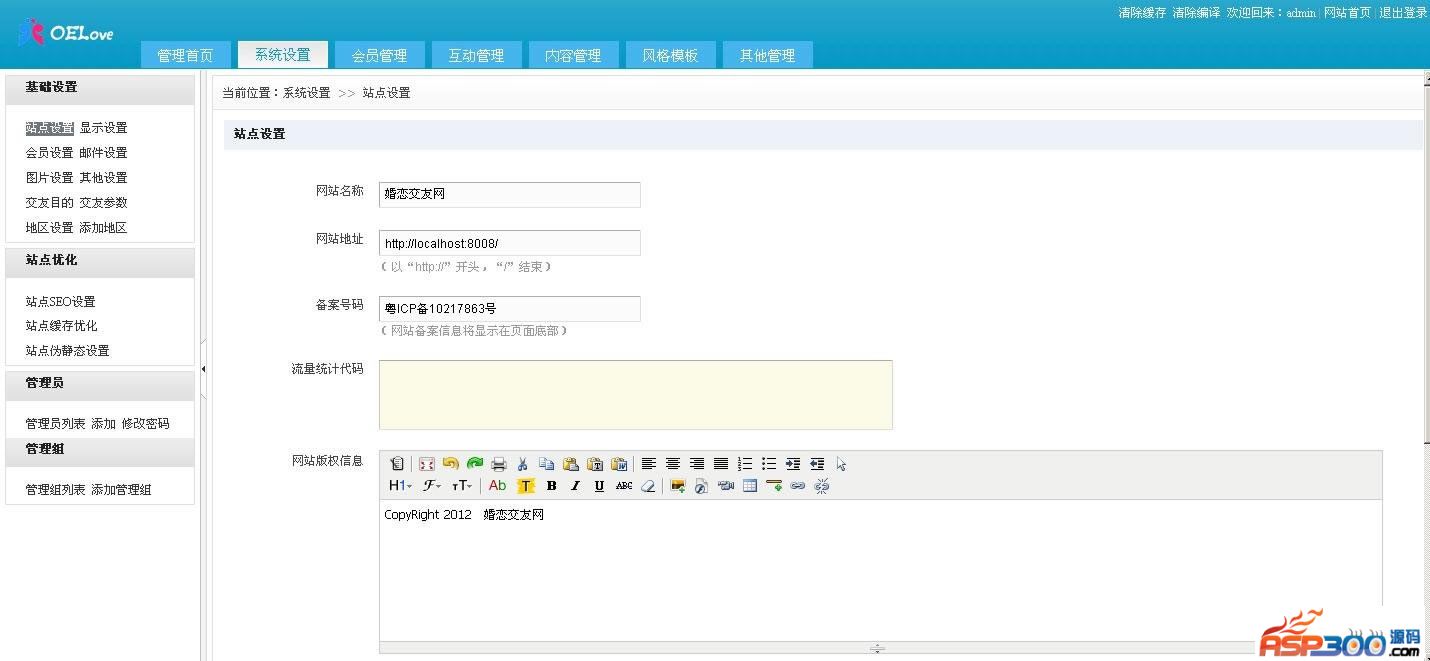Click the 流量统计代码 text area
Screen dimensions: 1430x661
(636, 395)
